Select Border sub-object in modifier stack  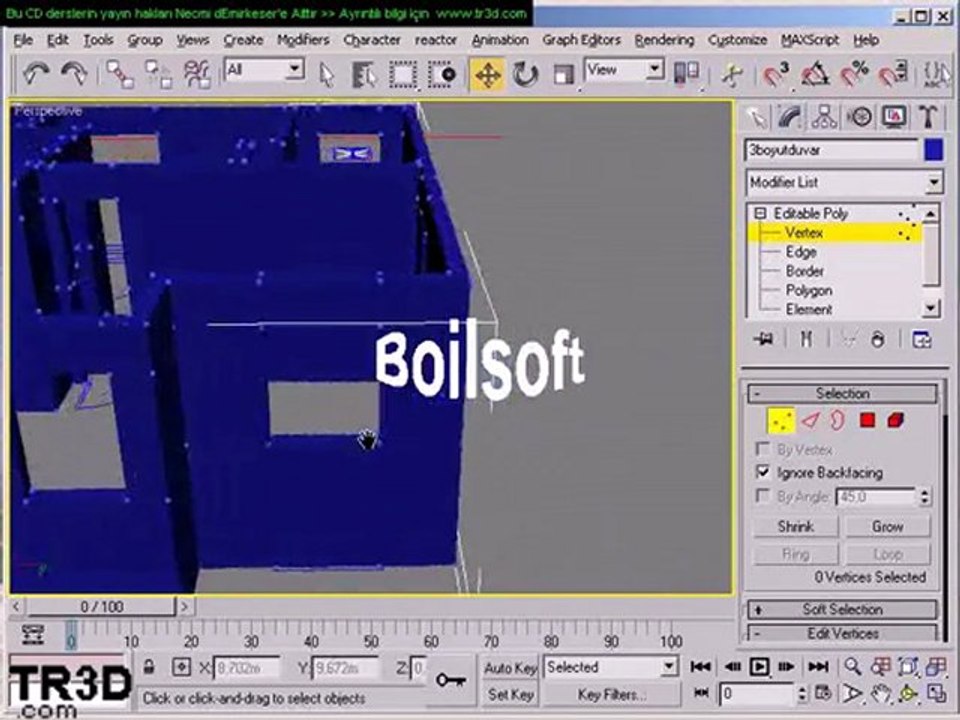[x=804, y=271]
